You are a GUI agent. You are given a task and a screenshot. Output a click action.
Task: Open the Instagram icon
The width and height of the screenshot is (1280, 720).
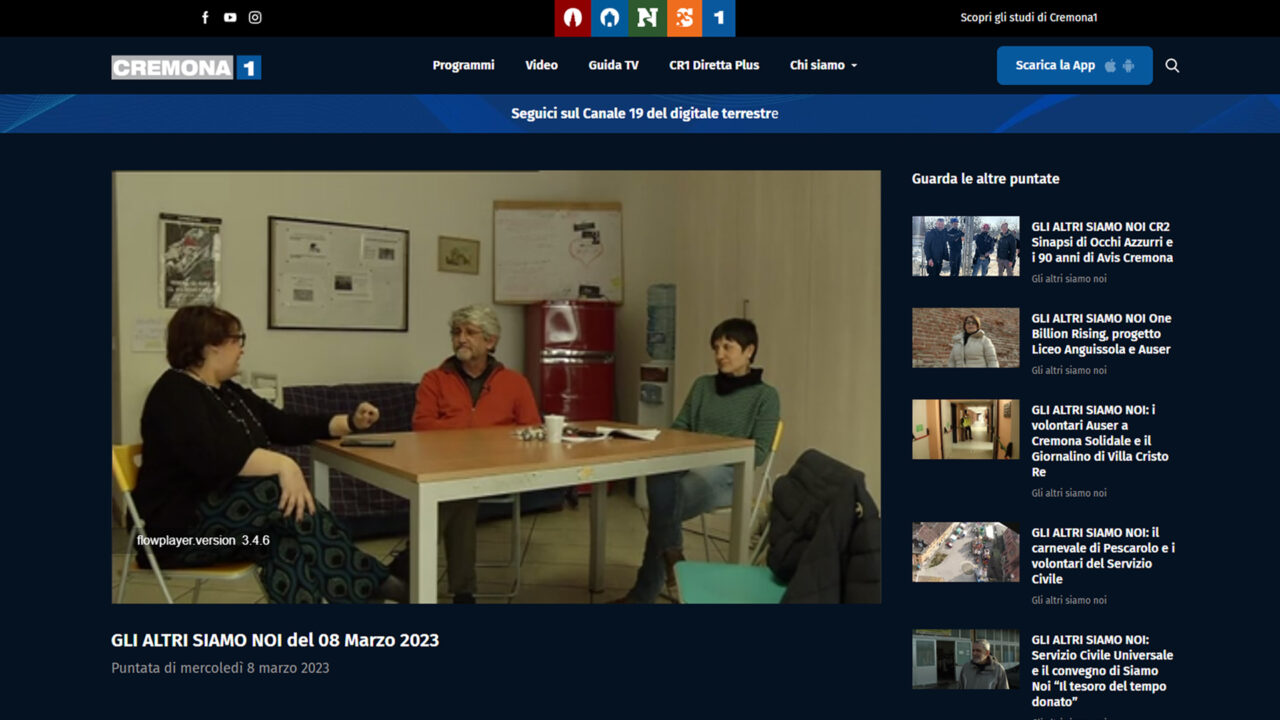point(255,17)
